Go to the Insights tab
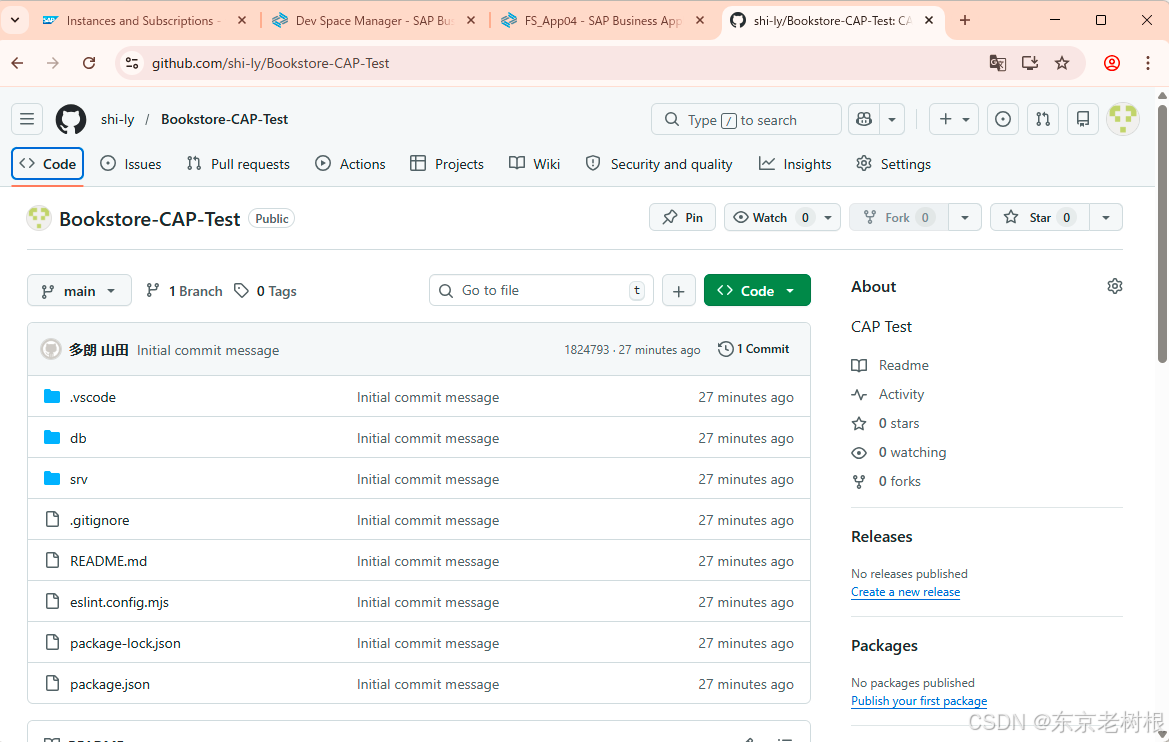Screen dimensions: 1169x742 795,164
